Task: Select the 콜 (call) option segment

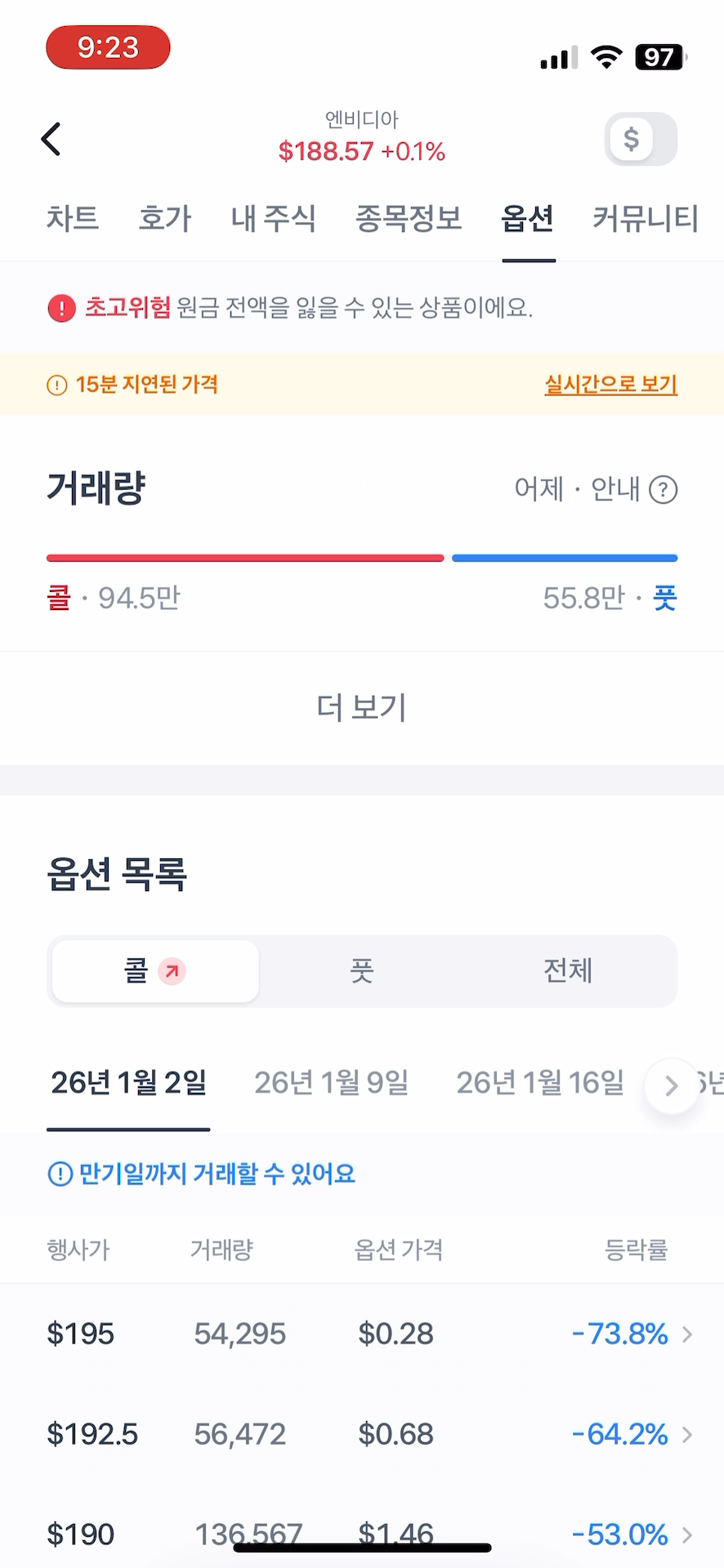Action: click(x=155, y=971)
